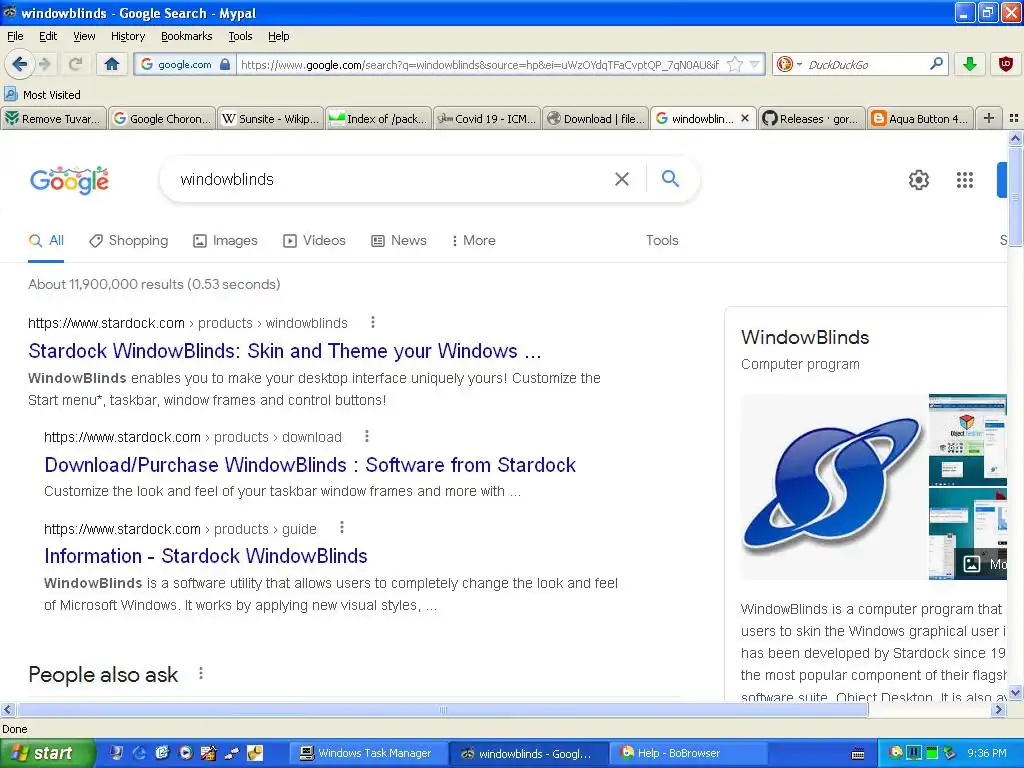Click the horizontal scrollbar right arrow

pyautogui.click(x=998, y=709)
